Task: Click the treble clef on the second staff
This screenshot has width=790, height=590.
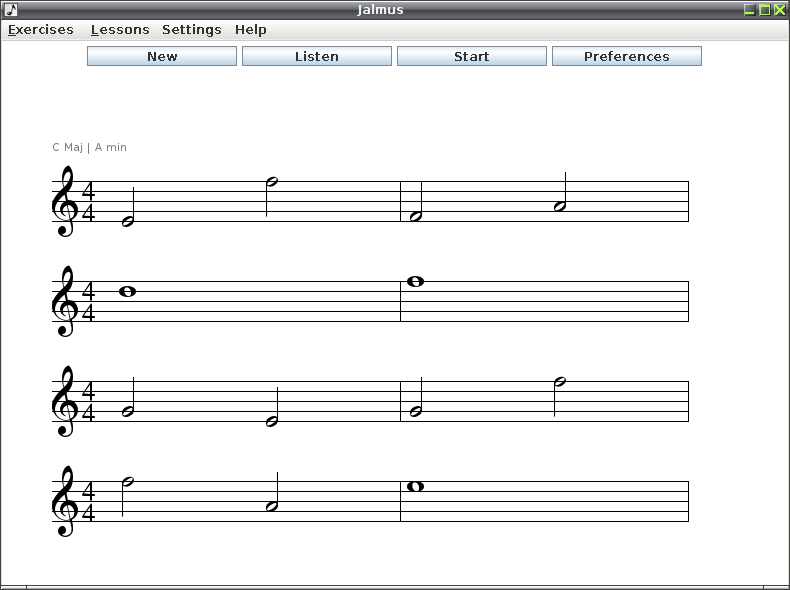Action: (65, 301)
